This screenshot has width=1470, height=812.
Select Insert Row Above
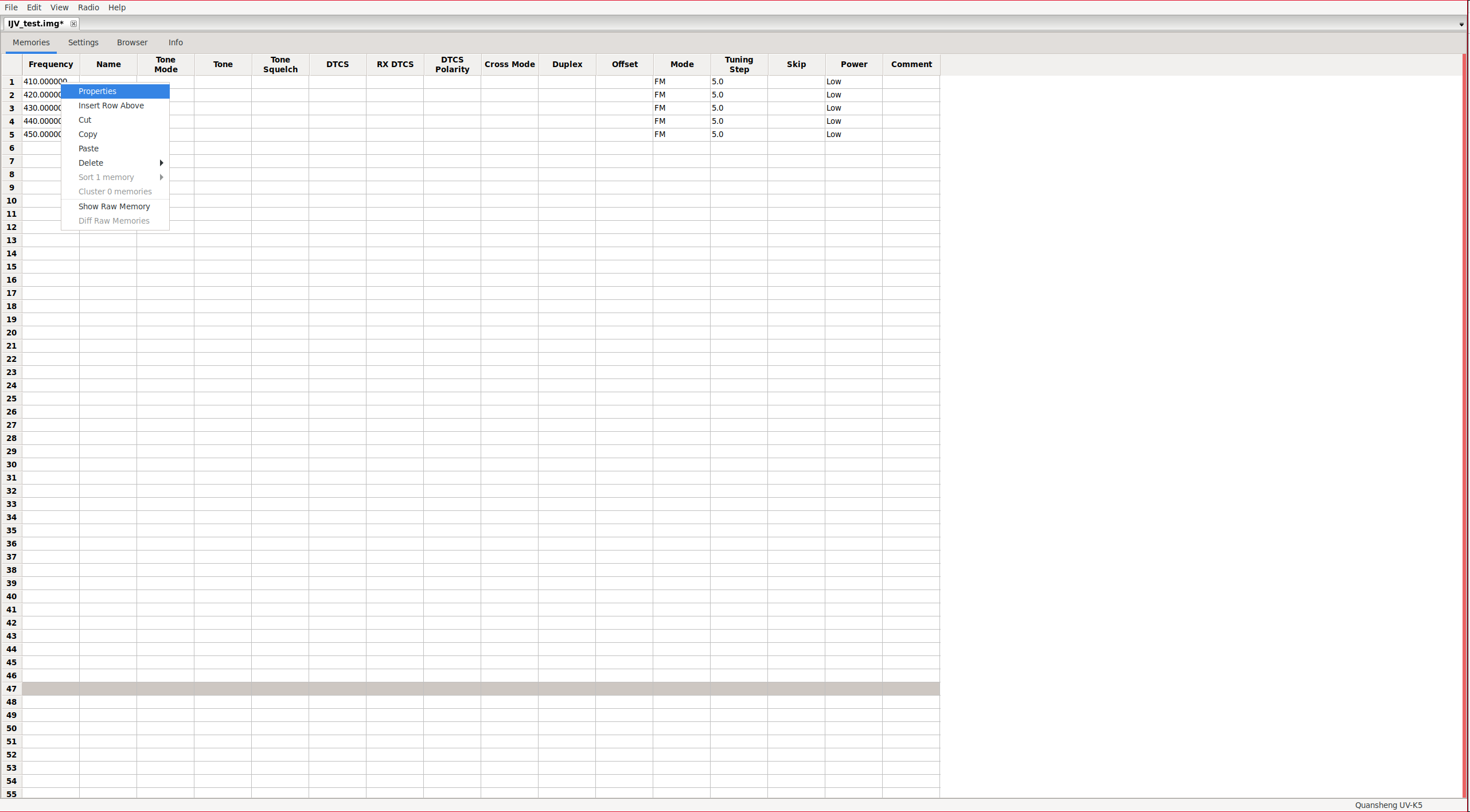[111, 106]
